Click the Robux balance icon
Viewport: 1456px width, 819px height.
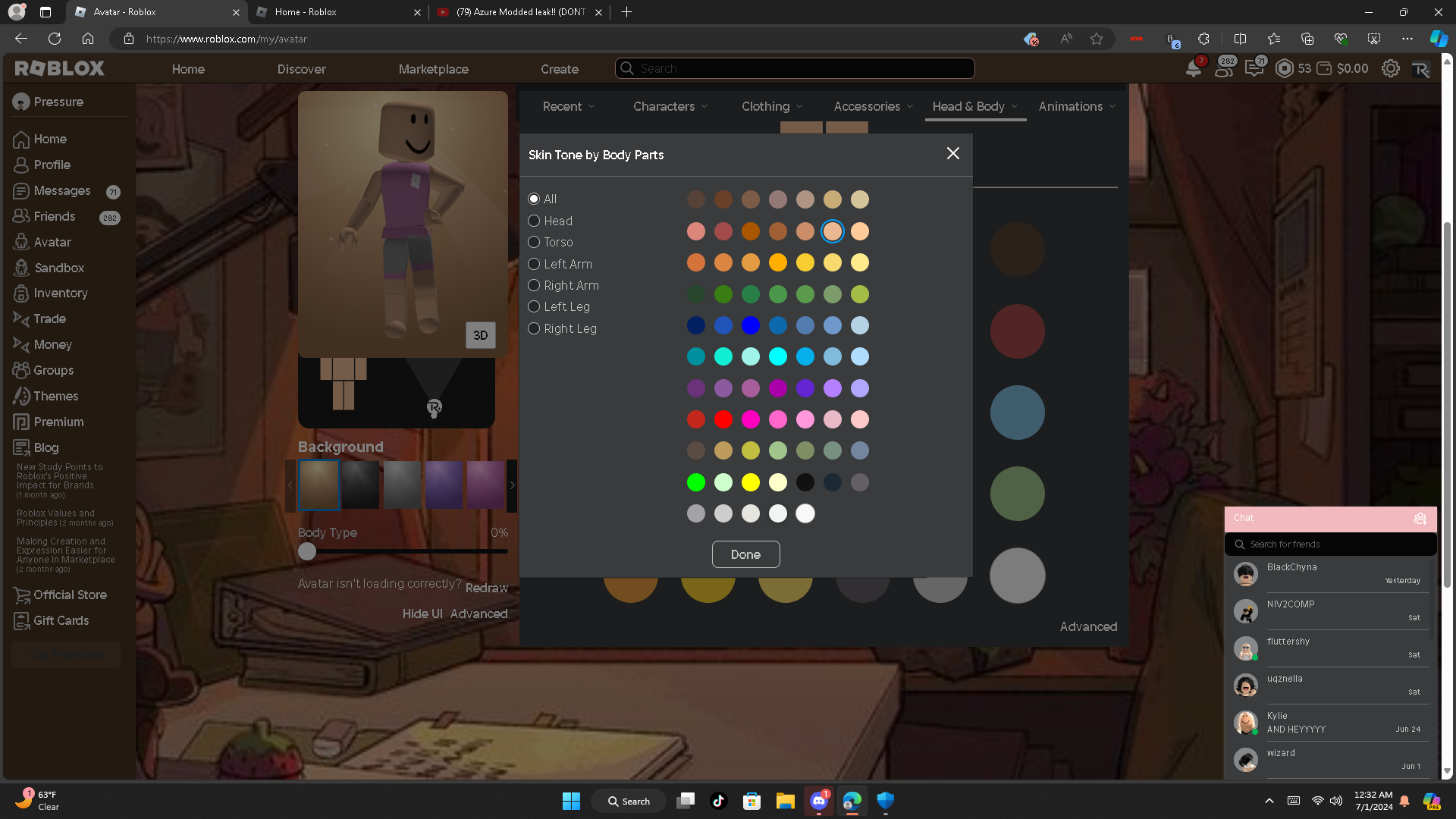pyautogui.click(x=1285, y=68)
